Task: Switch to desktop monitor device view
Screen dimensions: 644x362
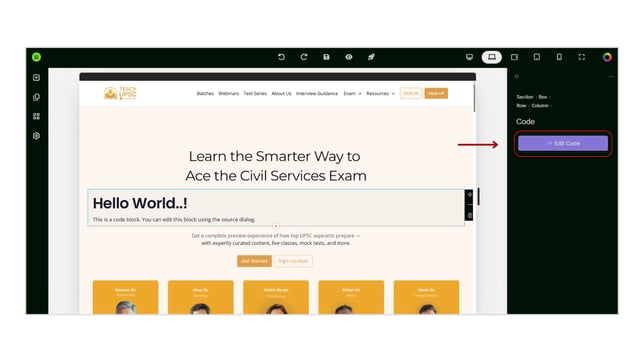Action: [x=469, y=57]
